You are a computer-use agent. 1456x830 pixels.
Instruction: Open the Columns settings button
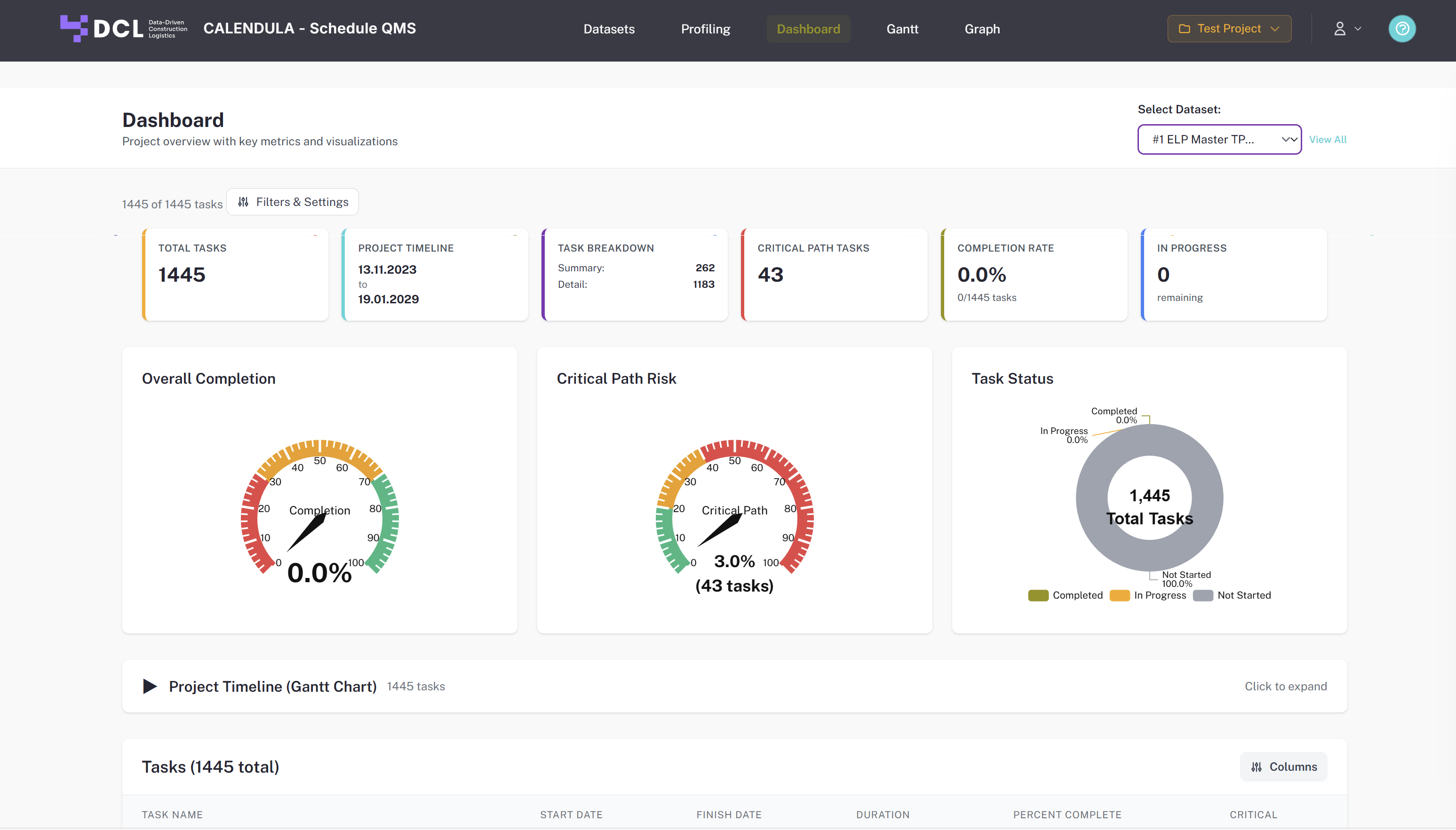(1283, 767)
